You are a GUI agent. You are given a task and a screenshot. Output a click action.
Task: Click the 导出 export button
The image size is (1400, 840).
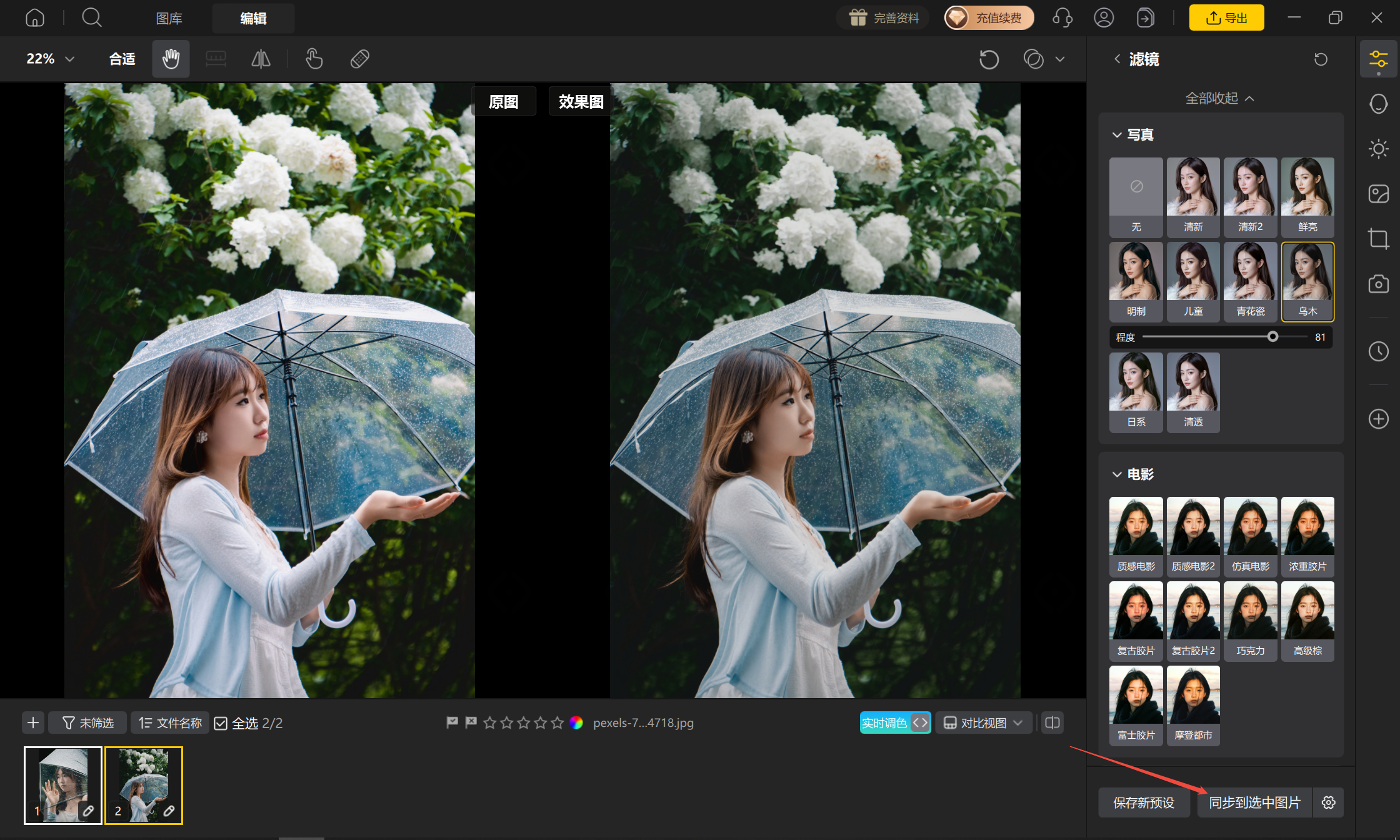[1226, 17]
